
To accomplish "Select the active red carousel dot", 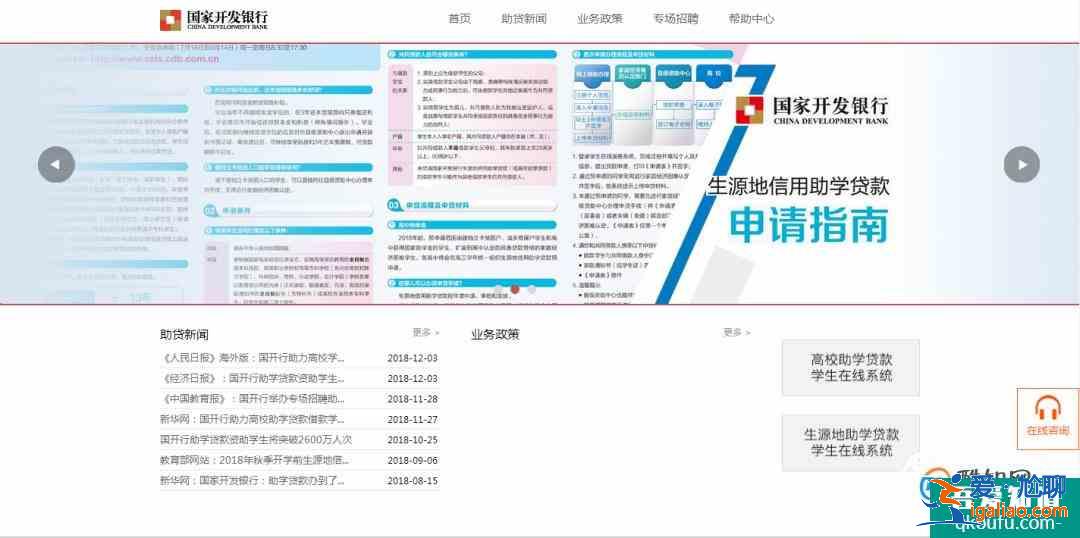I will click(x=515, y=289).
